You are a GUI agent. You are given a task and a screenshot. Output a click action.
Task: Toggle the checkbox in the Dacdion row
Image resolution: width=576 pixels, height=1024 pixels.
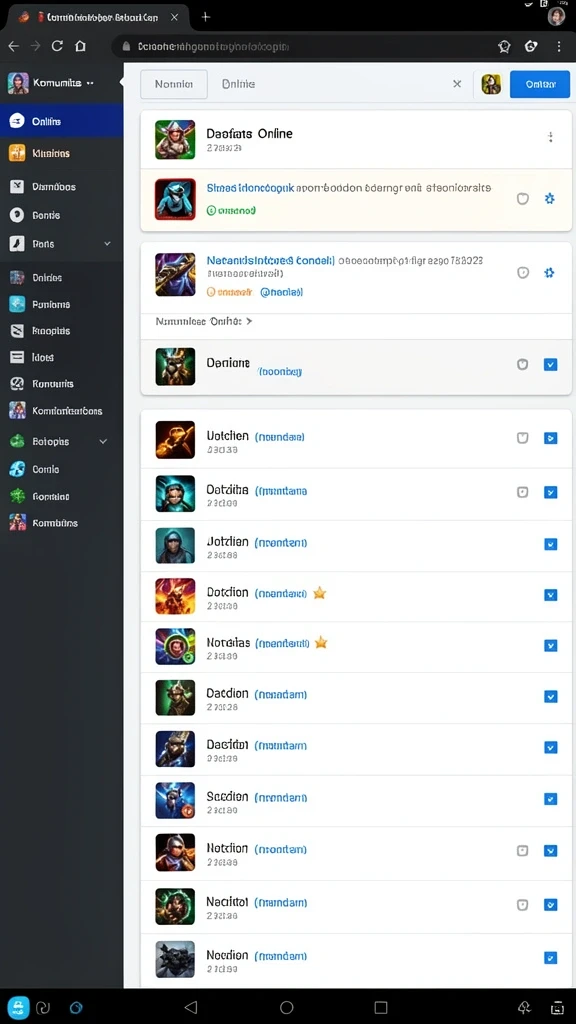coord(551,697)
